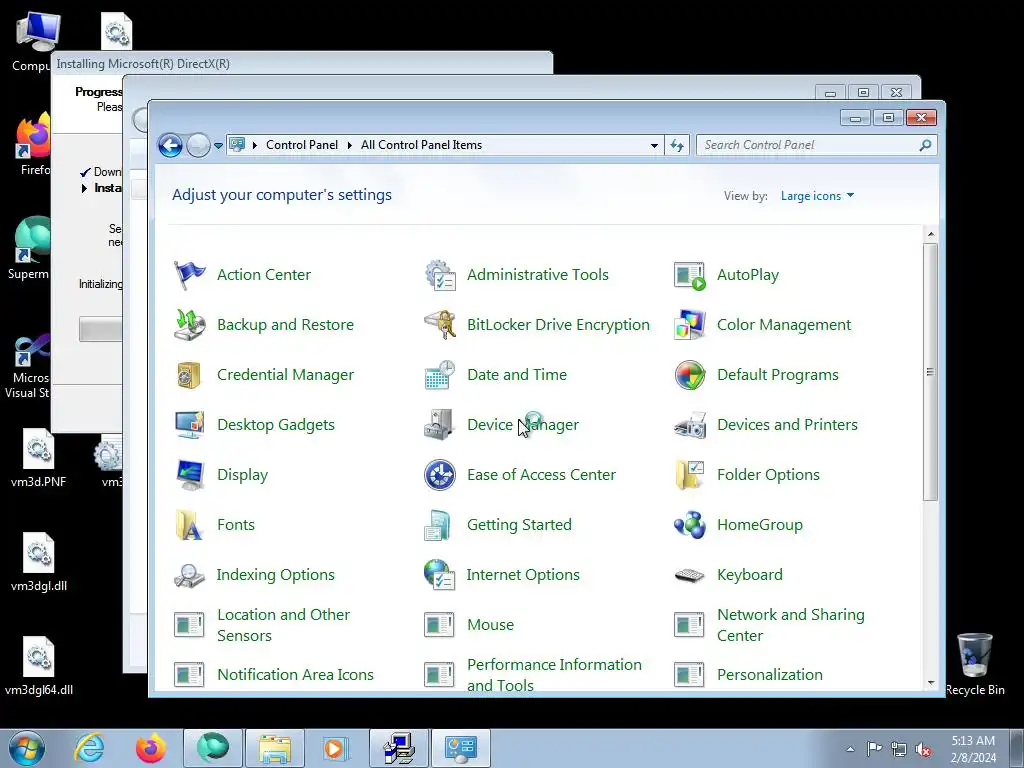
Task: Open the Devices and Printers icon
Action: [x=690, y=424]
